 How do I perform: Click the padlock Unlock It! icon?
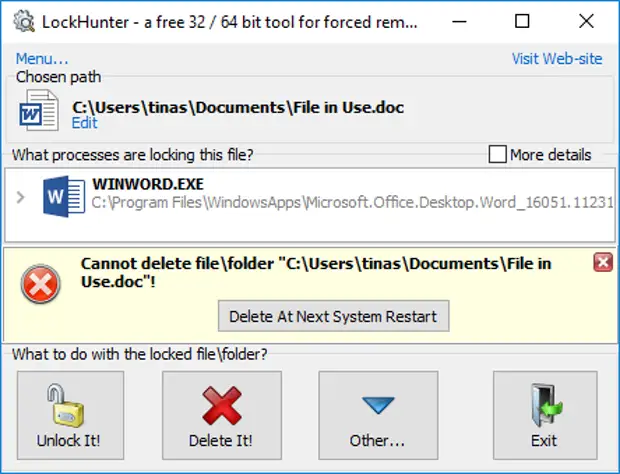[70, 406]
